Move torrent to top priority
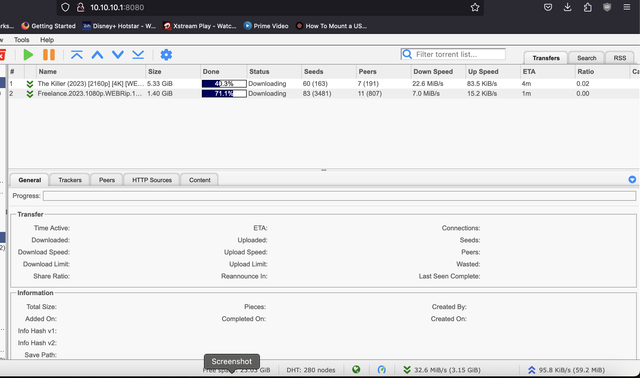640x378 pixels. (77, 55)
